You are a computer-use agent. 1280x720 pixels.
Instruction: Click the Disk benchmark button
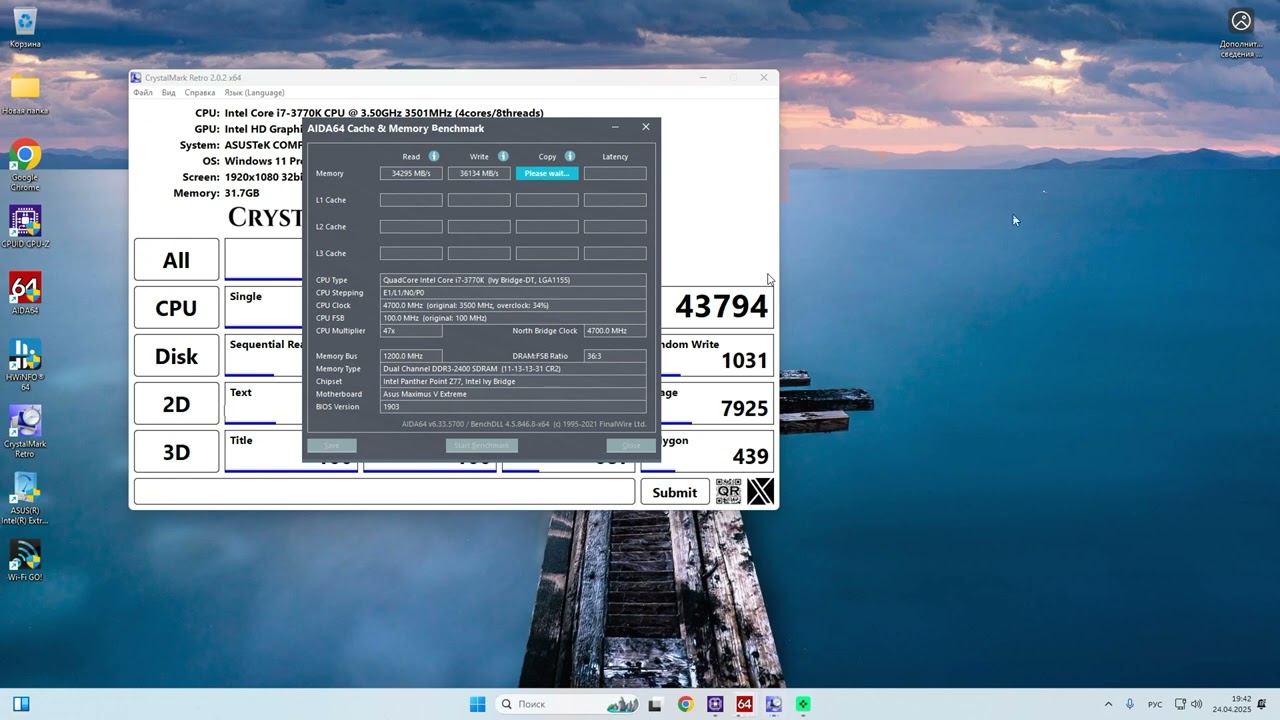tap(176, 356)
